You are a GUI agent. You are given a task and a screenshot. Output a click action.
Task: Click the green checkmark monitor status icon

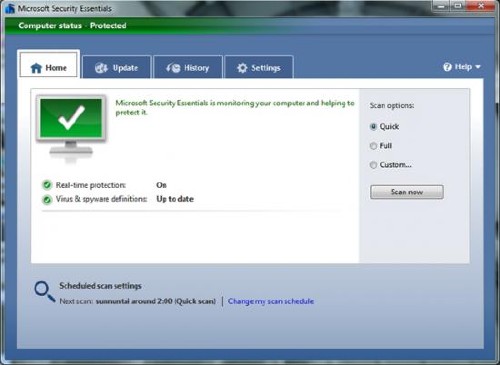coord(71,129)
